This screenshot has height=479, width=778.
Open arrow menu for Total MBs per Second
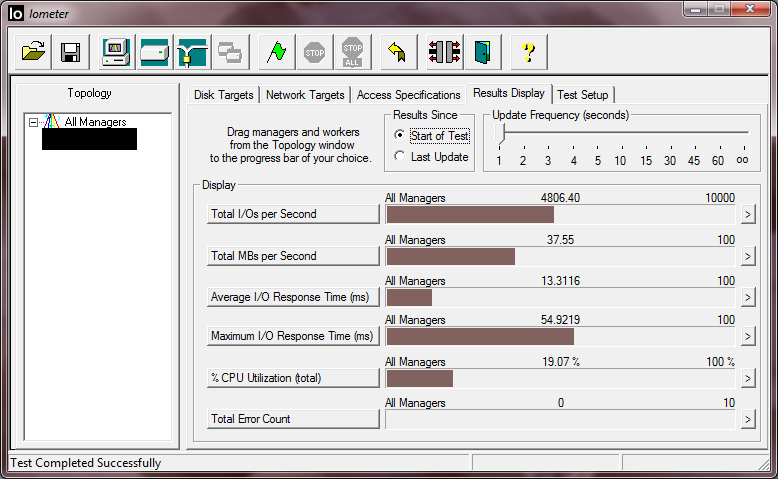[748, 257]
